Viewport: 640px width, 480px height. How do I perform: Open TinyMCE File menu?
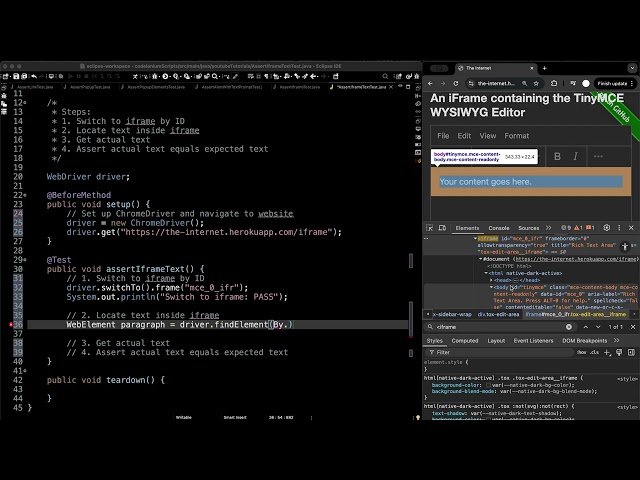[443, 136]
